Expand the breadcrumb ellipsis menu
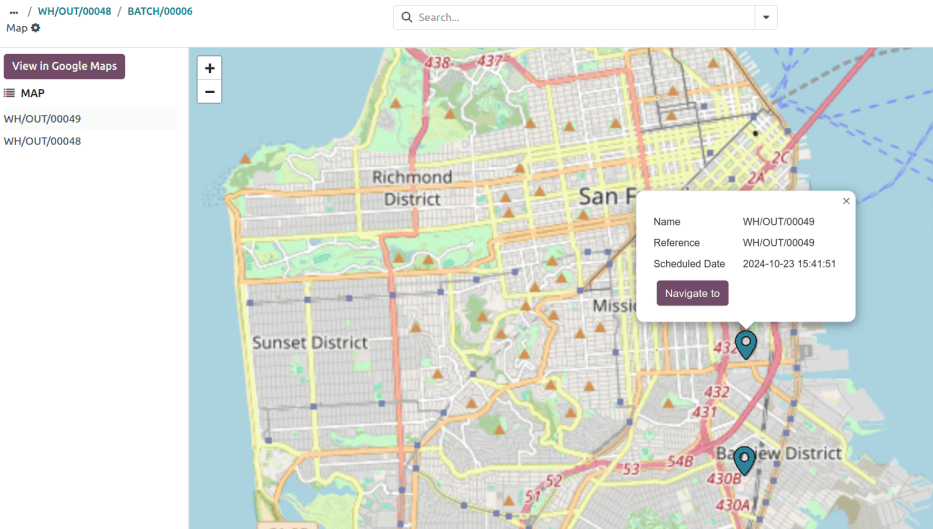 coord(14,12)
